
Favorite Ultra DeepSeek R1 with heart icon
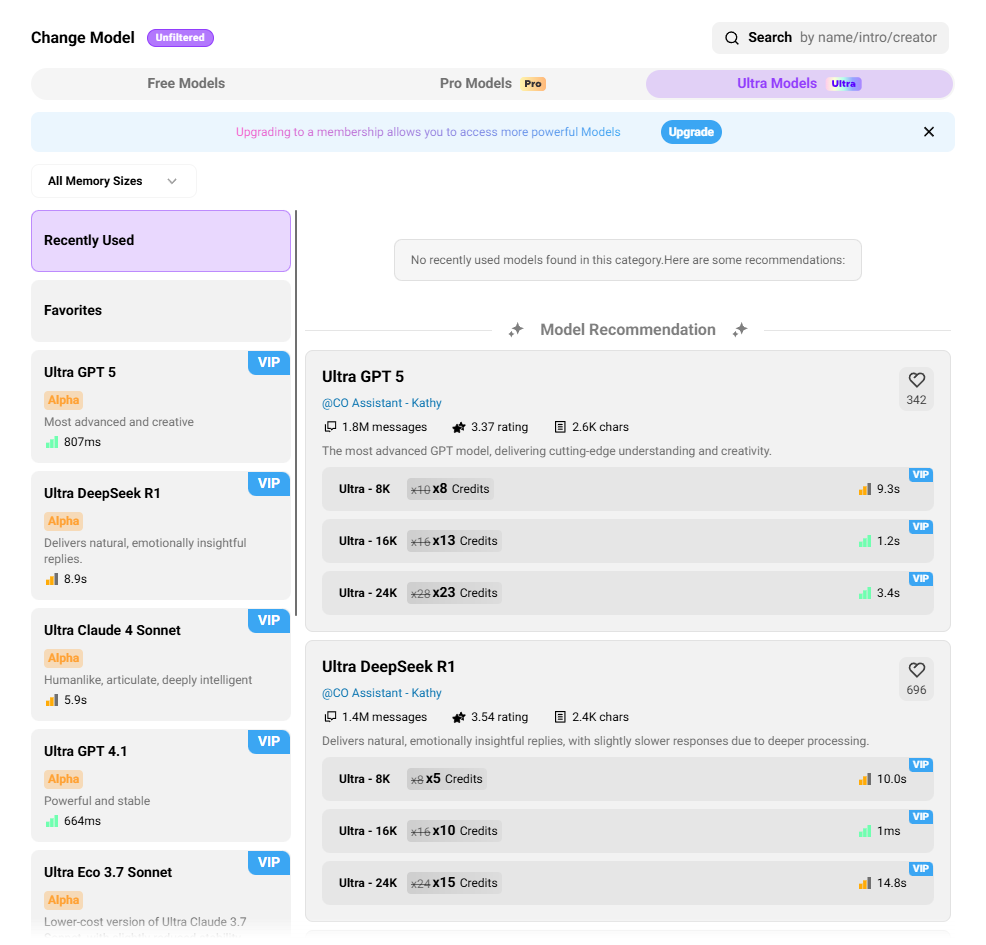(x=916, y=670)
